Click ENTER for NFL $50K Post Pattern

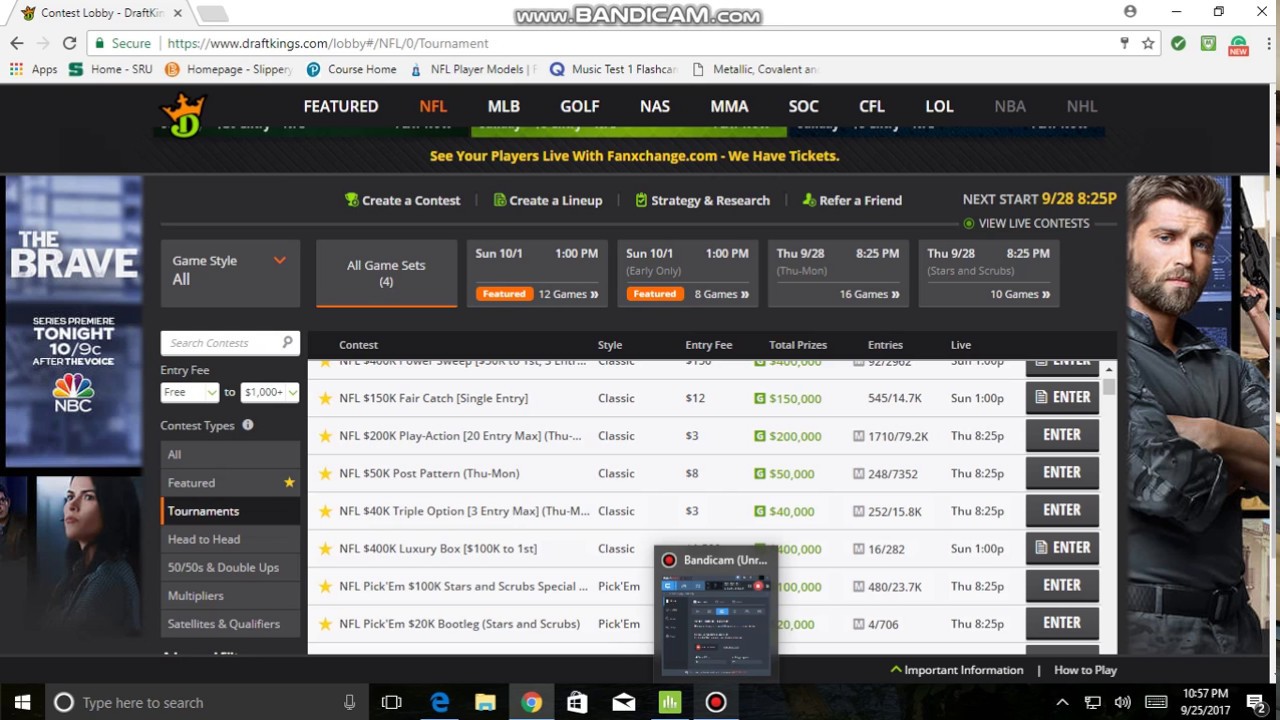1062,472
